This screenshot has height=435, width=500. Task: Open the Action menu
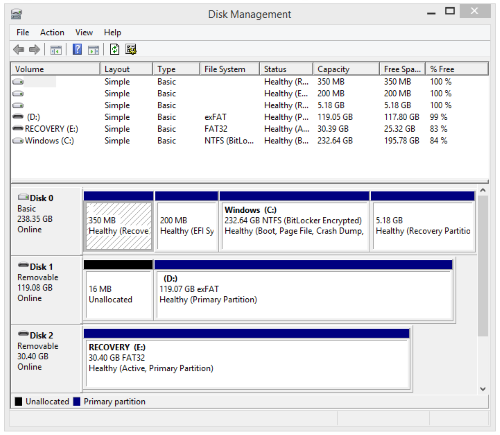(52, 32)
